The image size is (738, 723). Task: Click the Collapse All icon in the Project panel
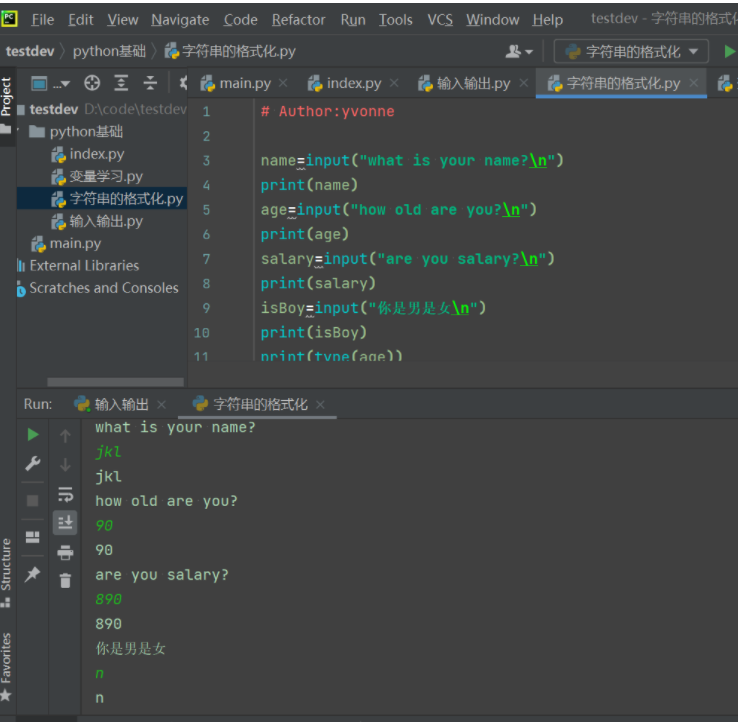150,83
